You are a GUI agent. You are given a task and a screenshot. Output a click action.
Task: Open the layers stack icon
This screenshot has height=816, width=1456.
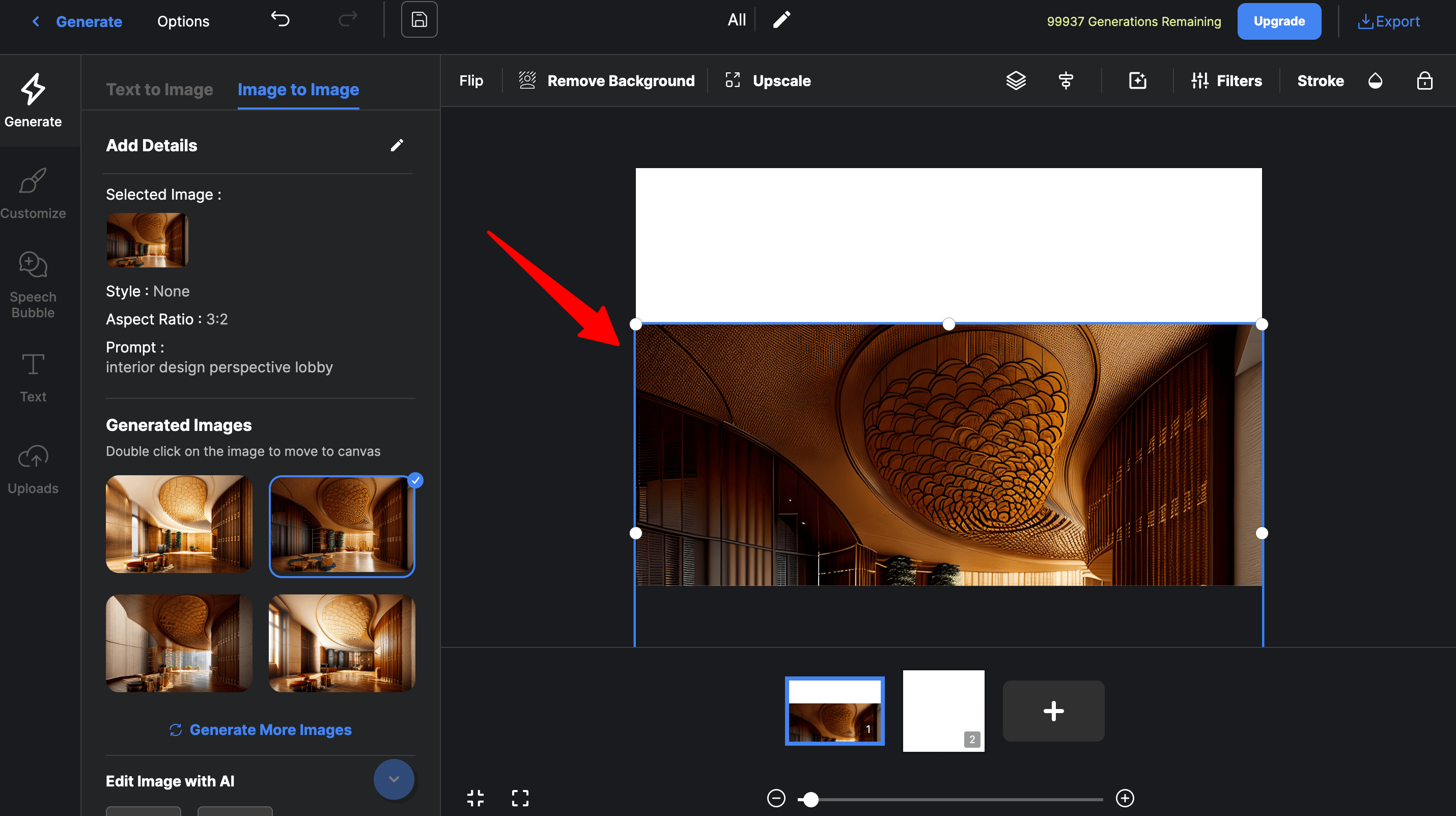[x=1016, y=81]
